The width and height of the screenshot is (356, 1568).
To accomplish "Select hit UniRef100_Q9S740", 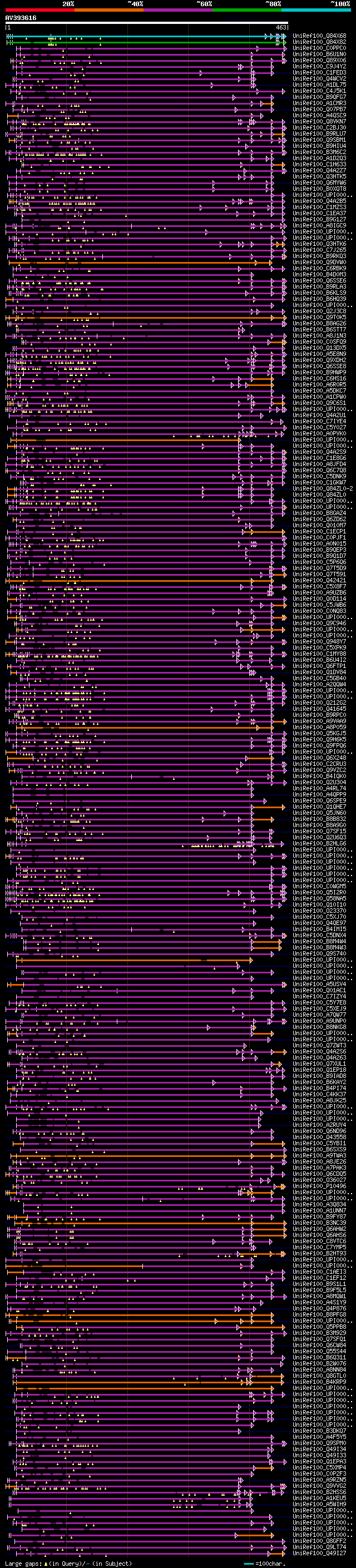I will pyautogui.click(x=319, y=953).
